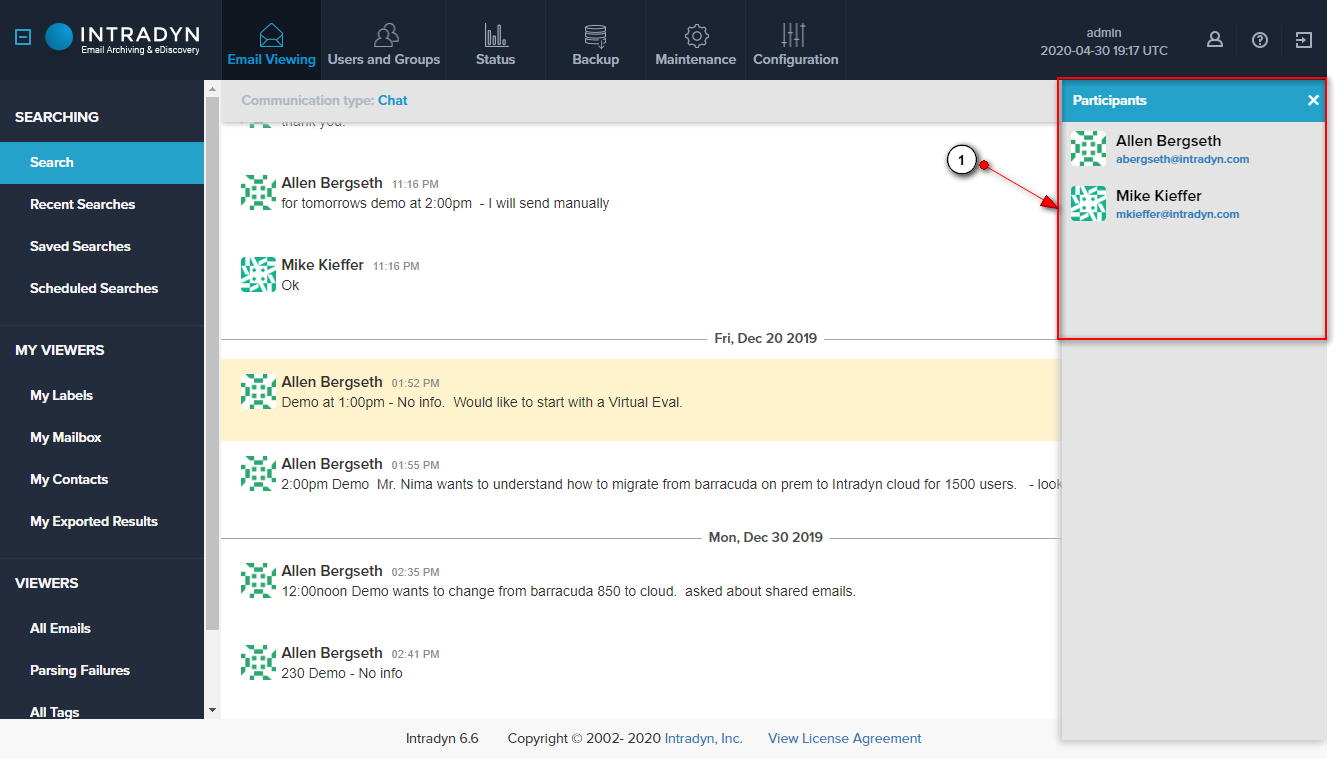
Task: Click the 'Mon, Dec 30 2019' date label
Action: (x=765, y=537)
